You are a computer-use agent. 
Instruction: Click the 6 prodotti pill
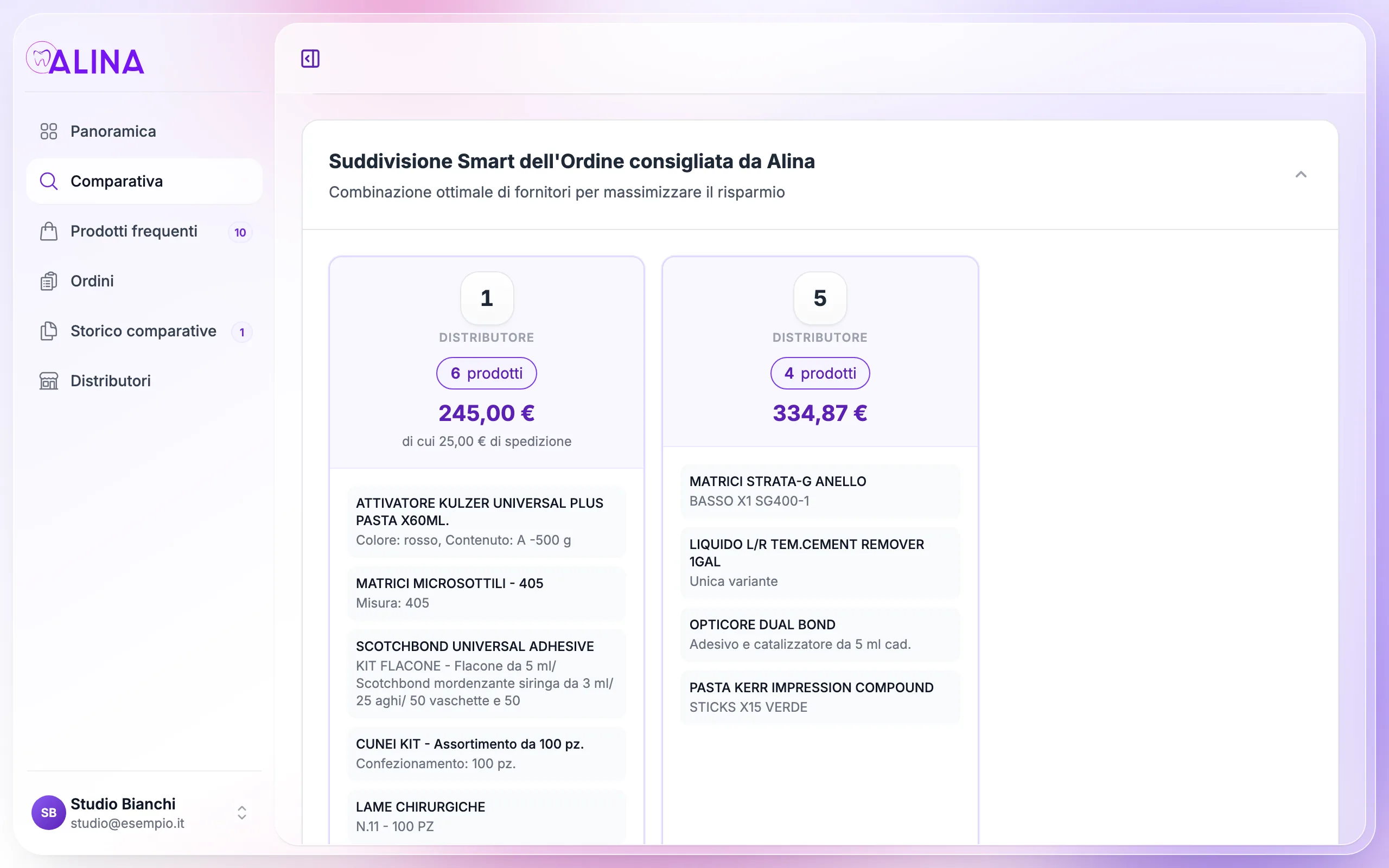coord(486,373)
